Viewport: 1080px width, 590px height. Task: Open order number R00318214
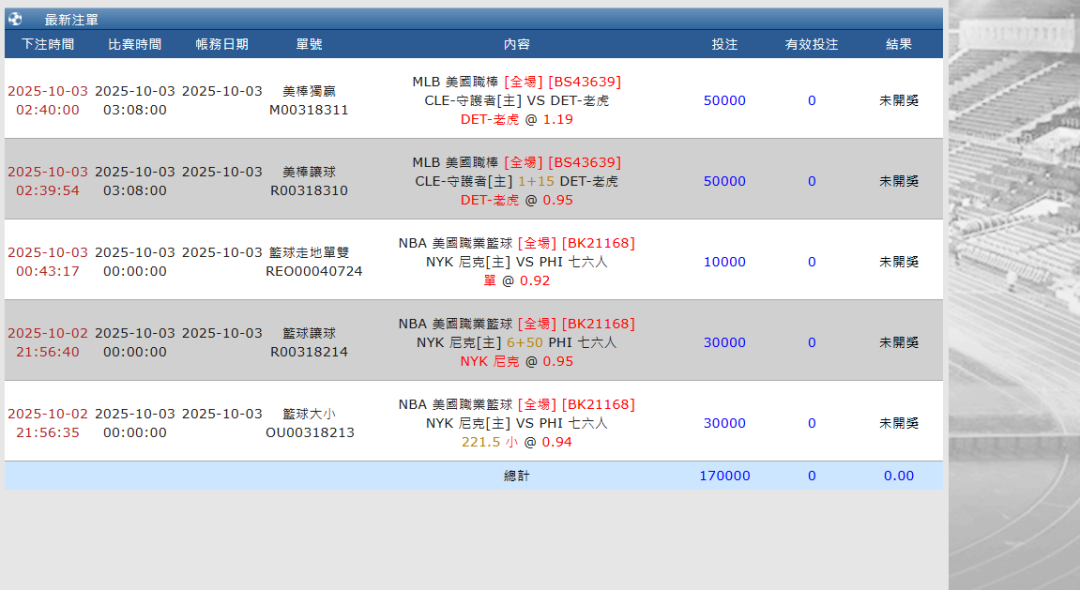[x=309, y=352]
